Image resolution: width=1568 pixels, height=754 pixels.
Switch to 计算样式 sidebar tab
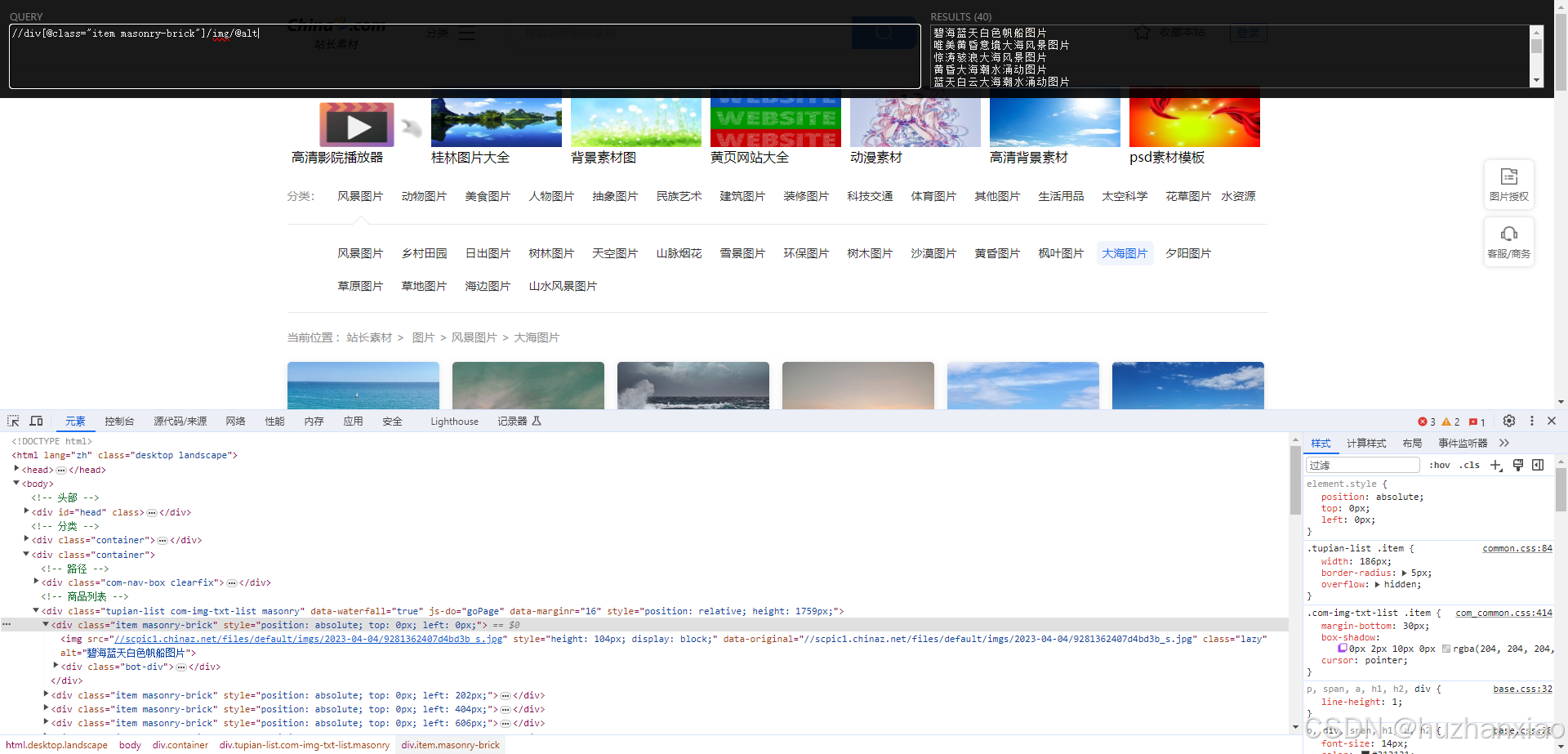tap(1366, 444)
